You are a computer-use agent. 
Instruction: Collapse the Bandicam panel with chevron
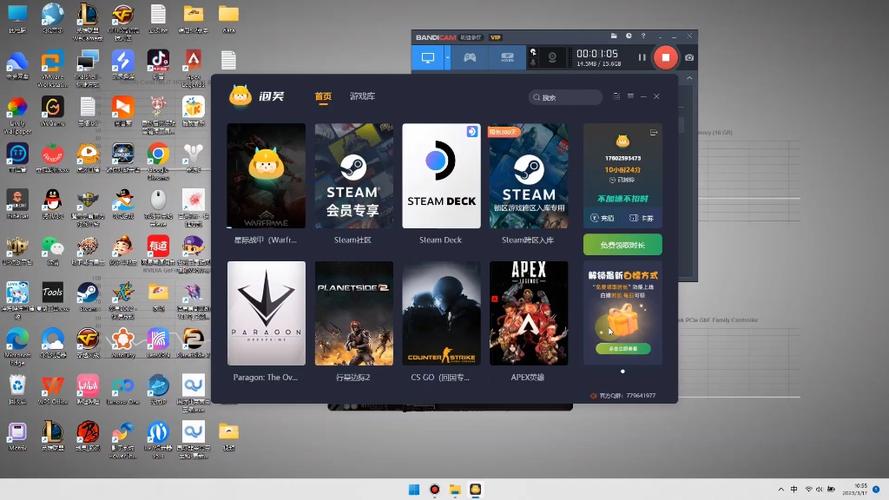click(x=689, y=78)
